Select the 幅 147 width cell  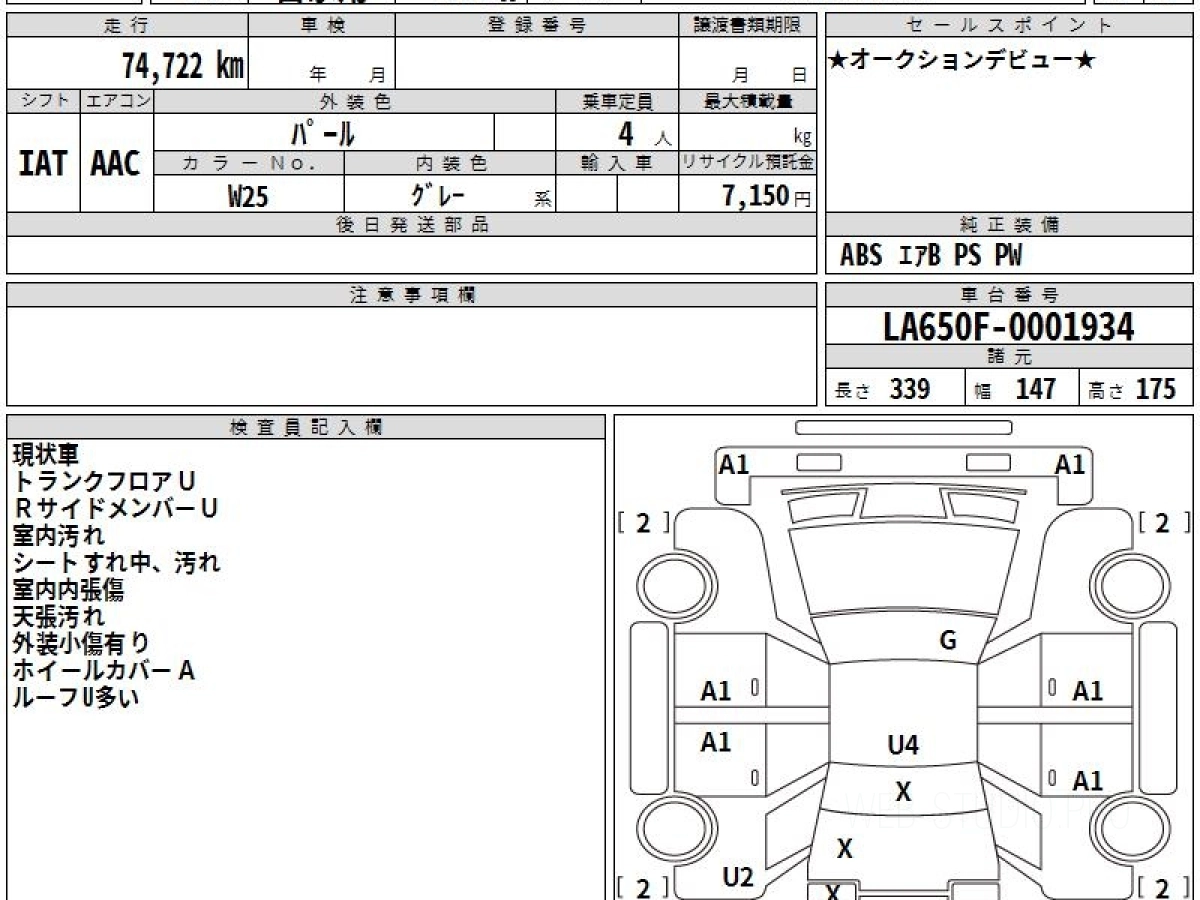coord(1021,389)
